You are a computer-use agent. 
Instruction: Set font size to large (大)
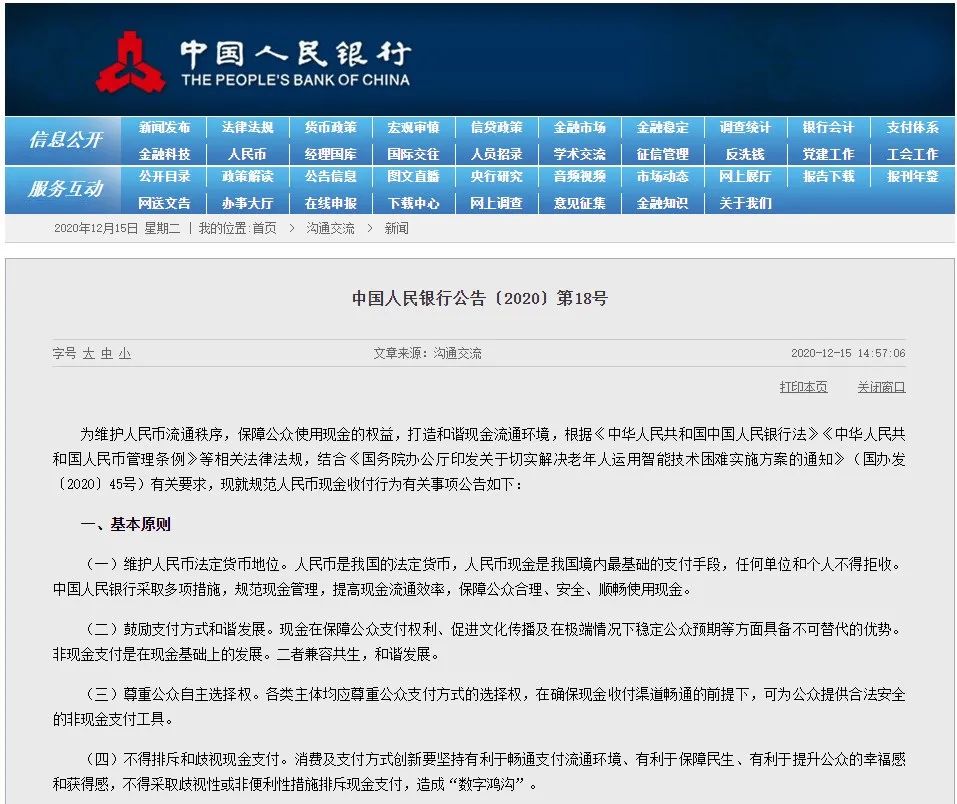88,354
